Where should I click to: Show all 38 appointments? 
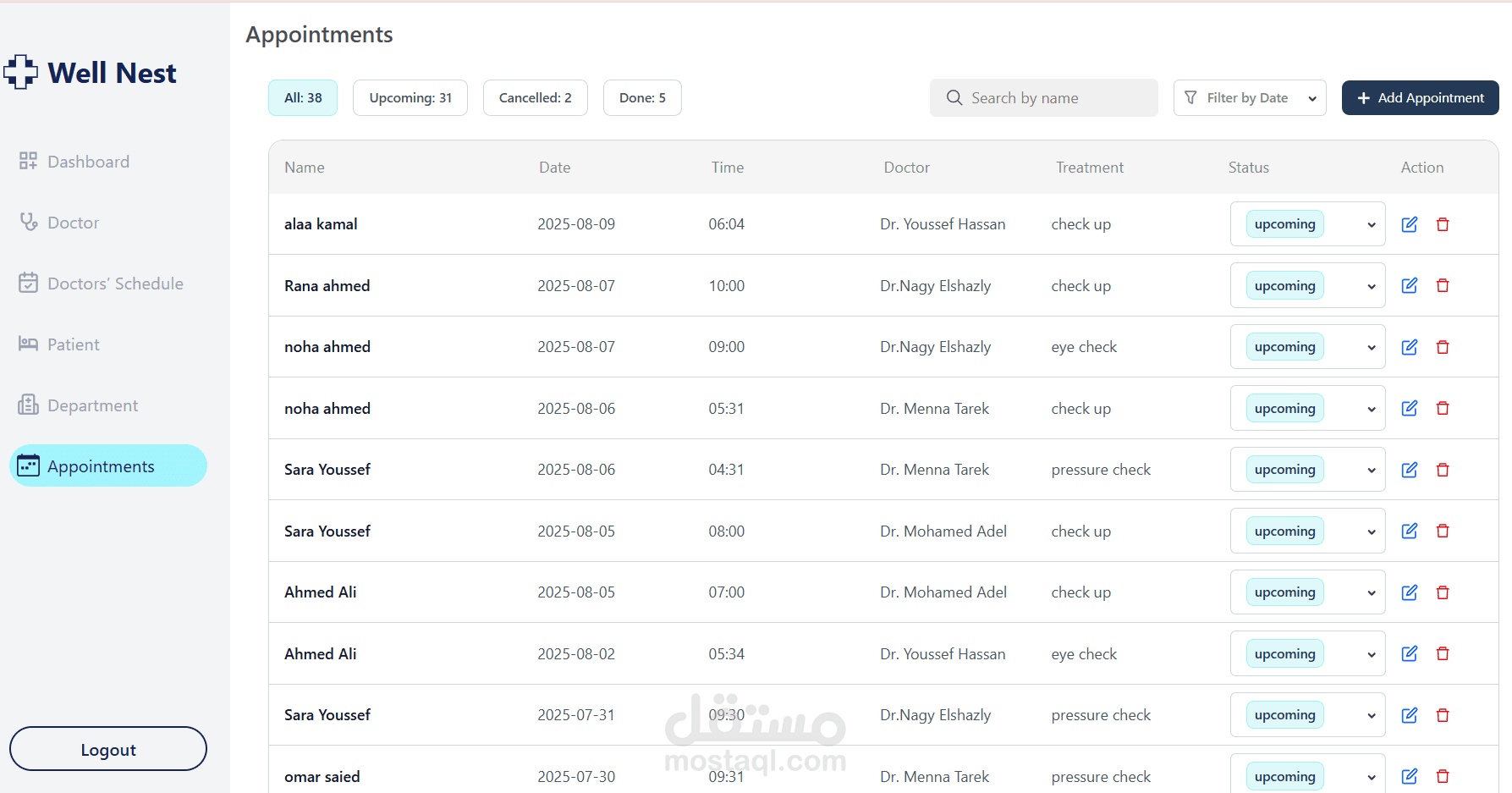(x=303, y=97)
